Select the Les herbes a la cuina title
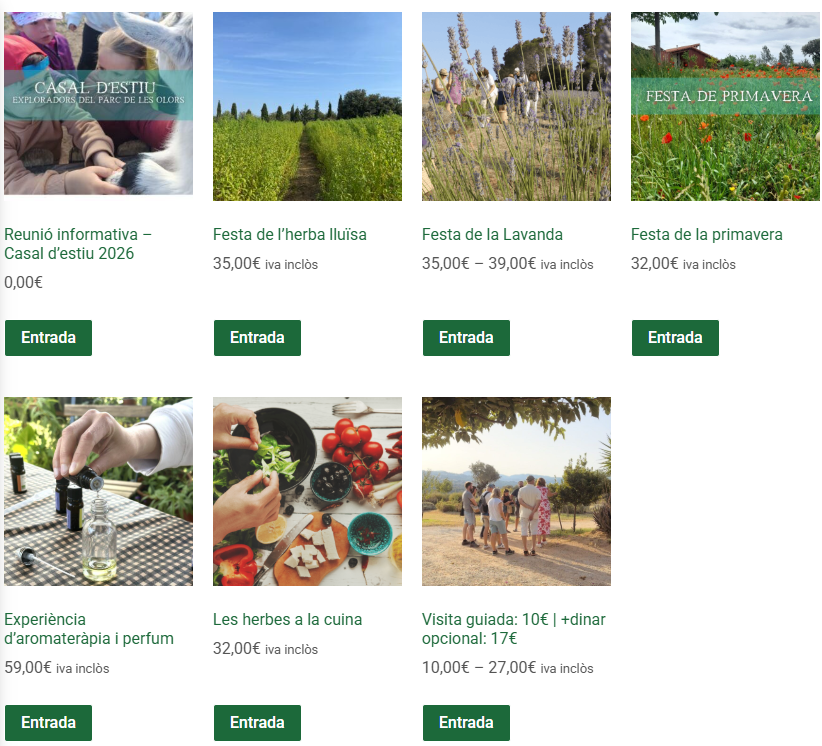The height and width of the screenshot is (746, 822). click(287, 619)
